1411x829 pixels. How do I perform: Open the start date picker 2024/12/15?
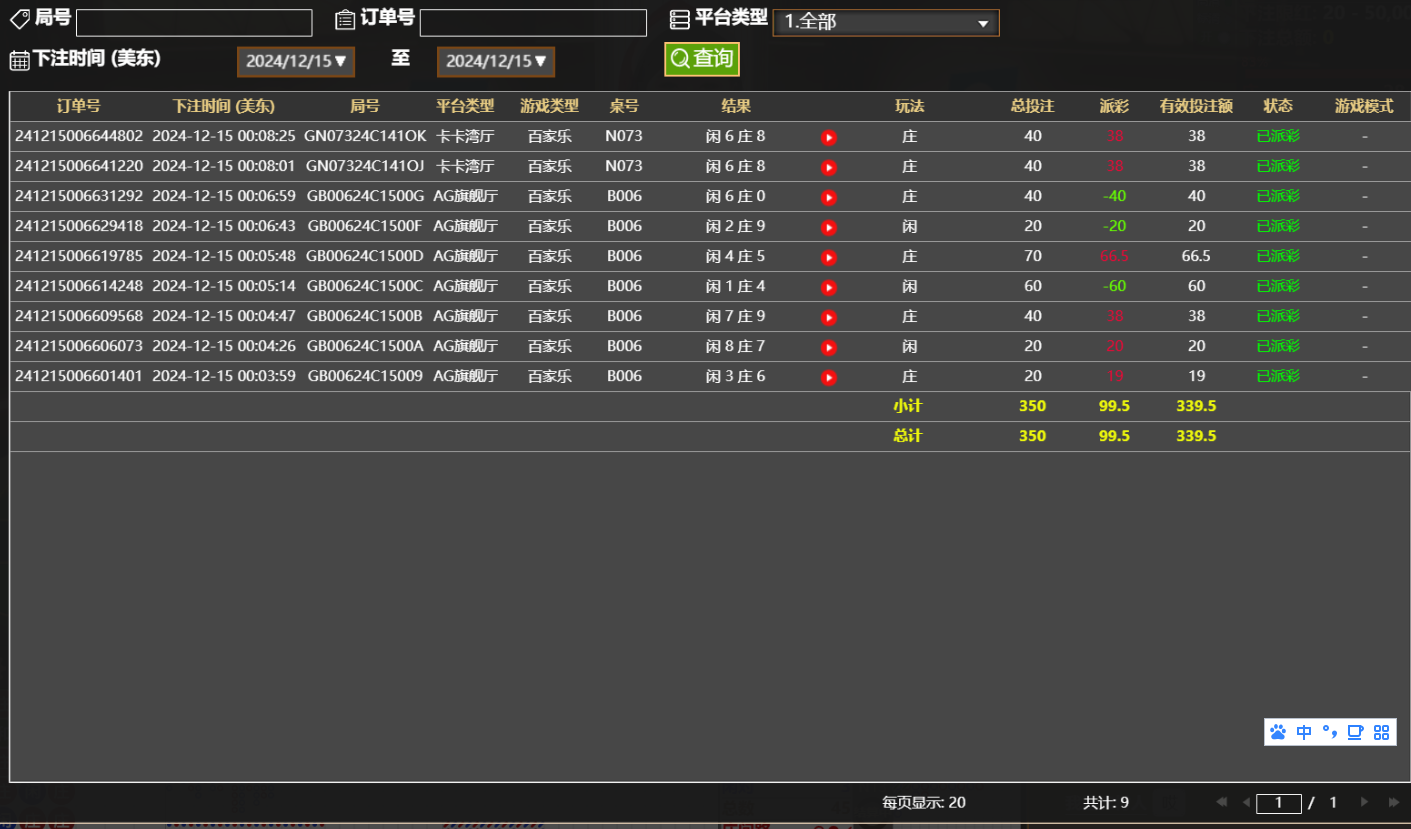tap(295, 61)
